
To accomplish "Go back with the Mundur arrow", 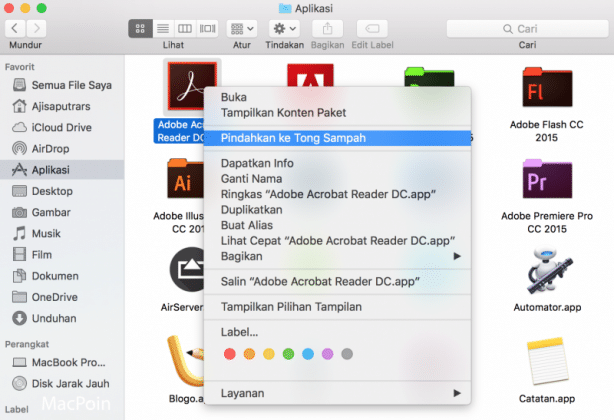I will click(x=15, y=29).
